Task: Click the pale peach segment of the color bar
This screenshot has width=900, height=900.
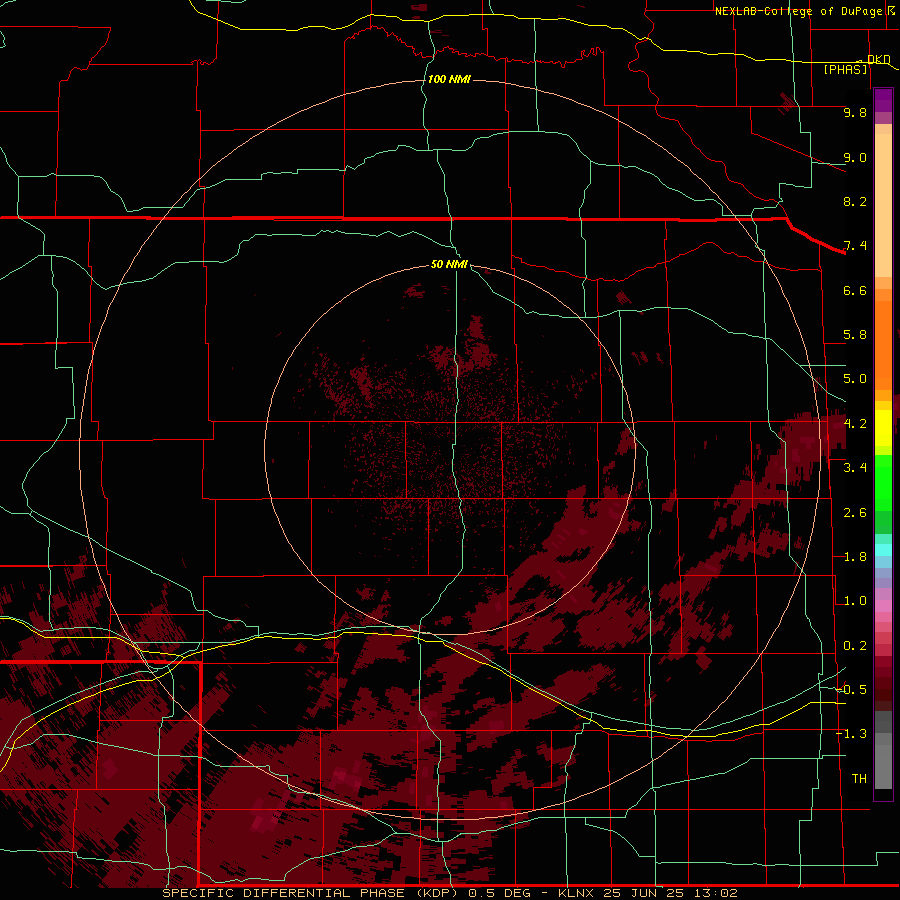Action: click(883, 205)
